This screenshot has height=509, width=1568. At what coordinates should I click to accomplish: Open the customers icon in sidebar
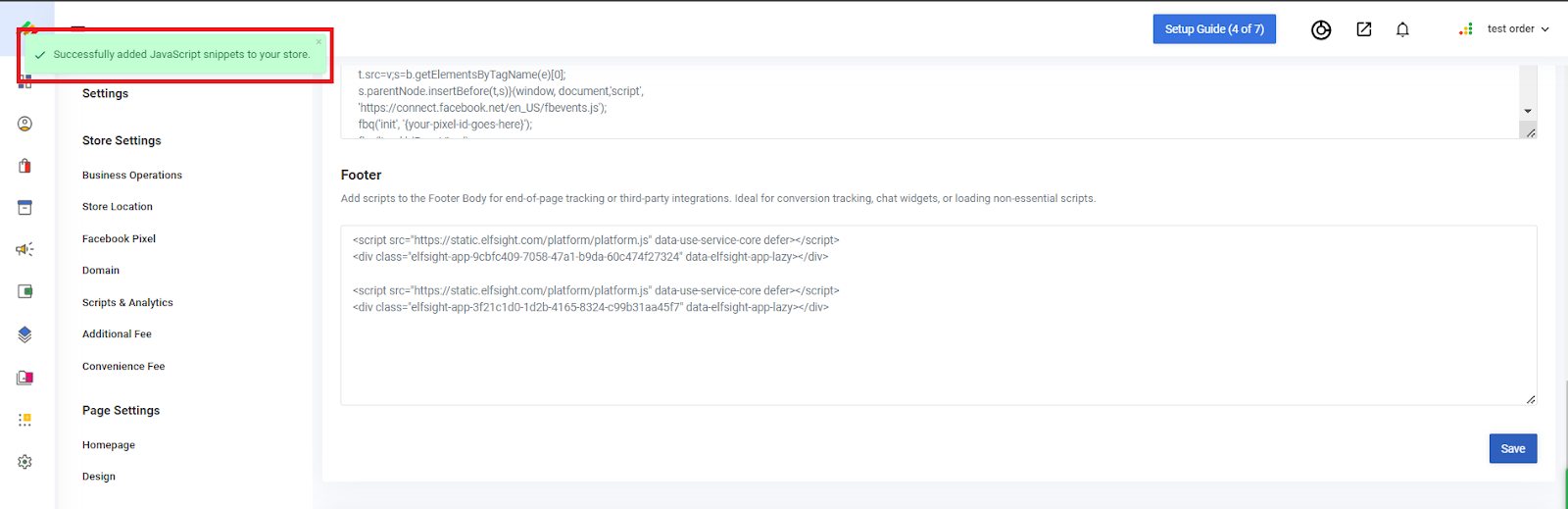point(24,124)
